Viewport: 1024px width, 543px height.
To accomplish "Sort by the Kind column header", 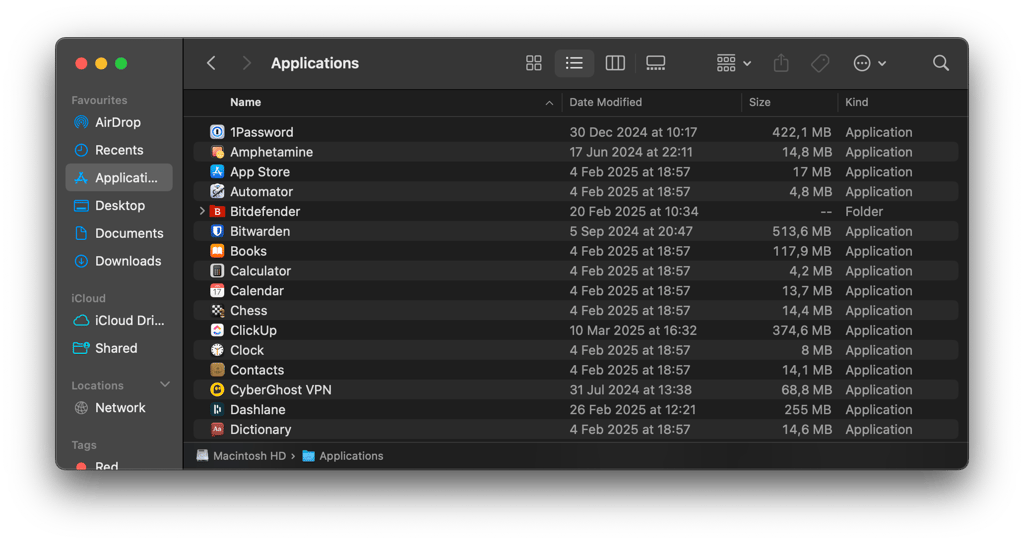I will [x=857, y=102].
